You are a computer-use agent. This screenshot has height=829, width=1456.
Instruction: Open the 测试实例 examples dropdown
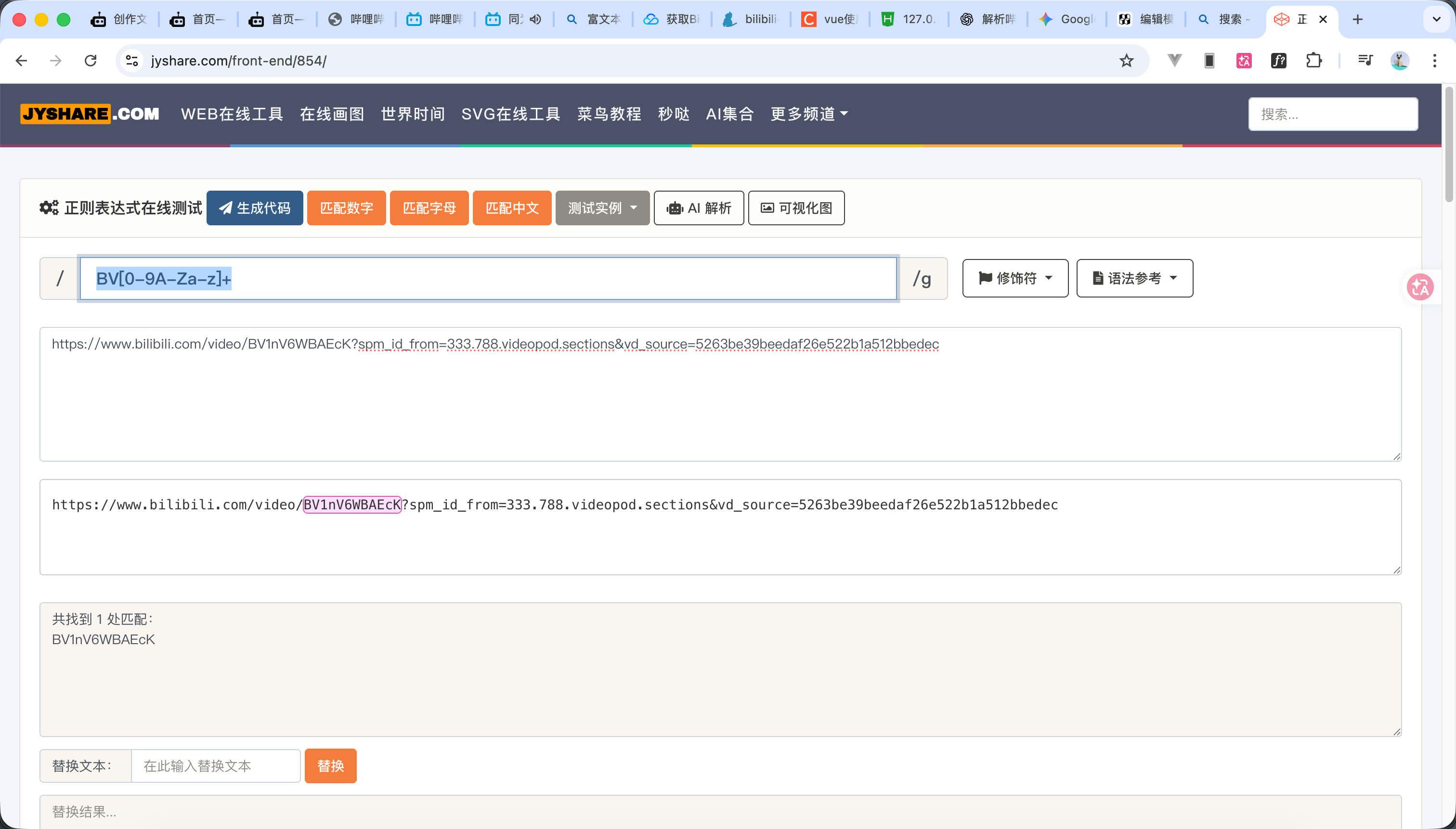602,208
